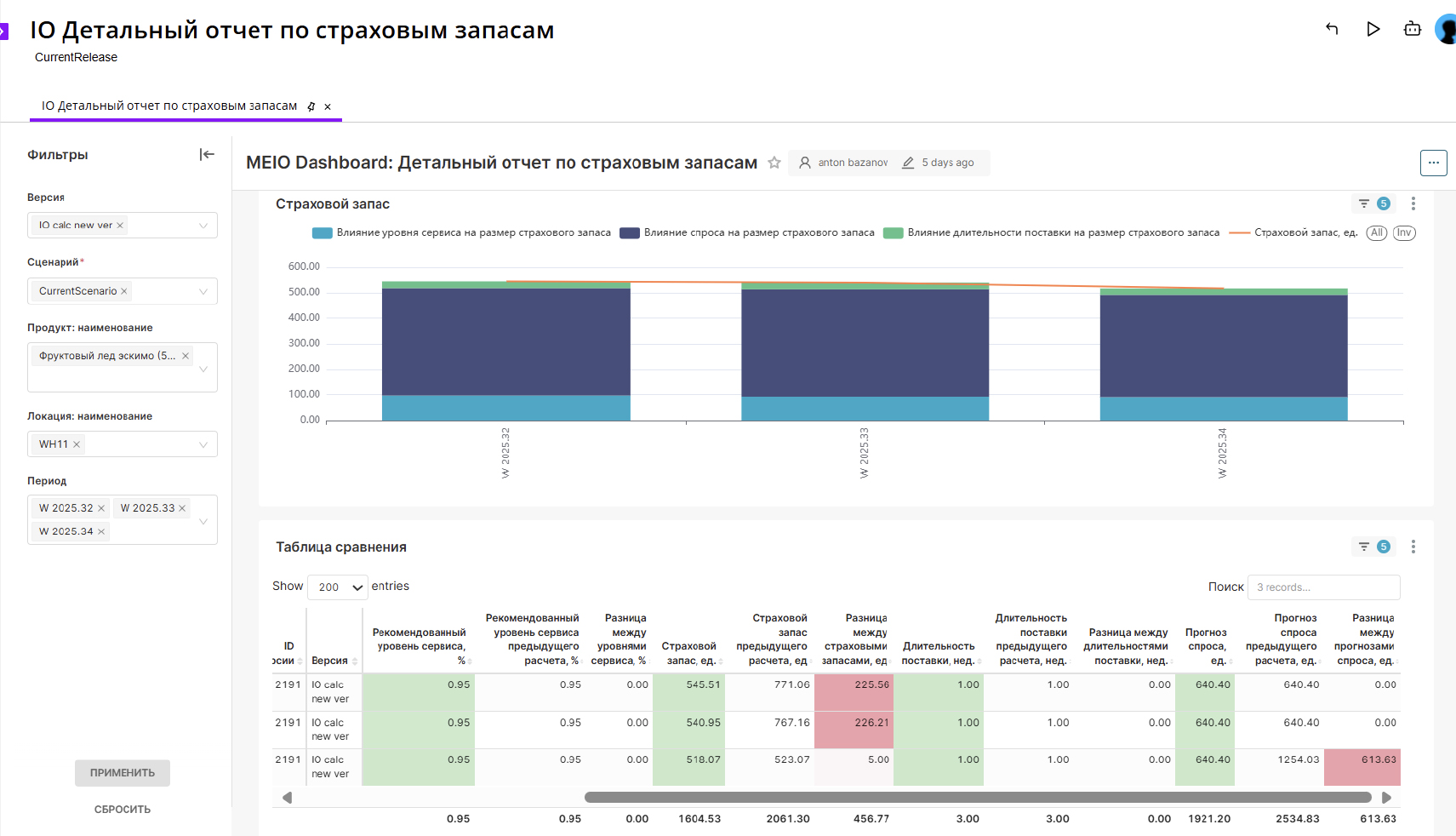1456x836 pixels.
Task: Click the table search input field
Action: 1323,587
